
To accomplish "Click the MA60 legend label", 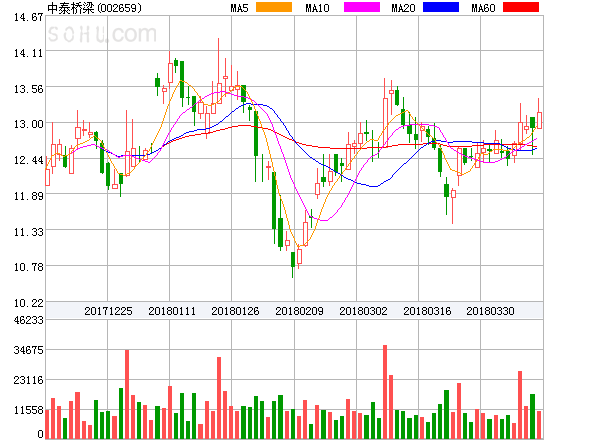I will tap(483, 8).
